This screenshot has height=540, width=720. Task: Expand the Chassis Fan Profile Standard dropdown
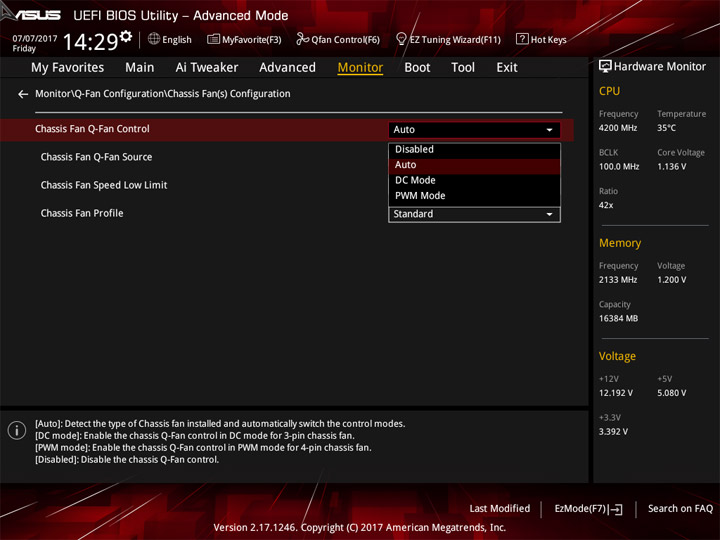point(474,214)
